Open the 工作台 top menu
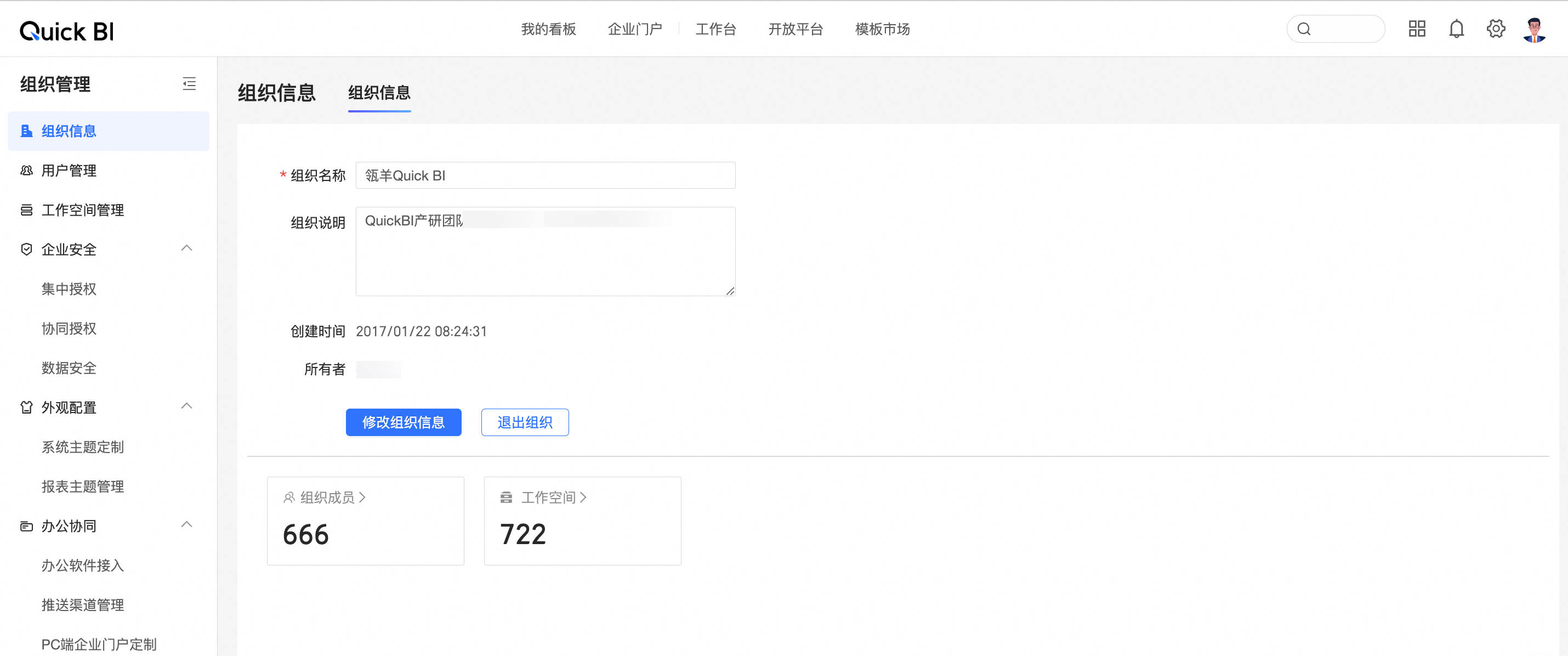 tap(716, 29)
